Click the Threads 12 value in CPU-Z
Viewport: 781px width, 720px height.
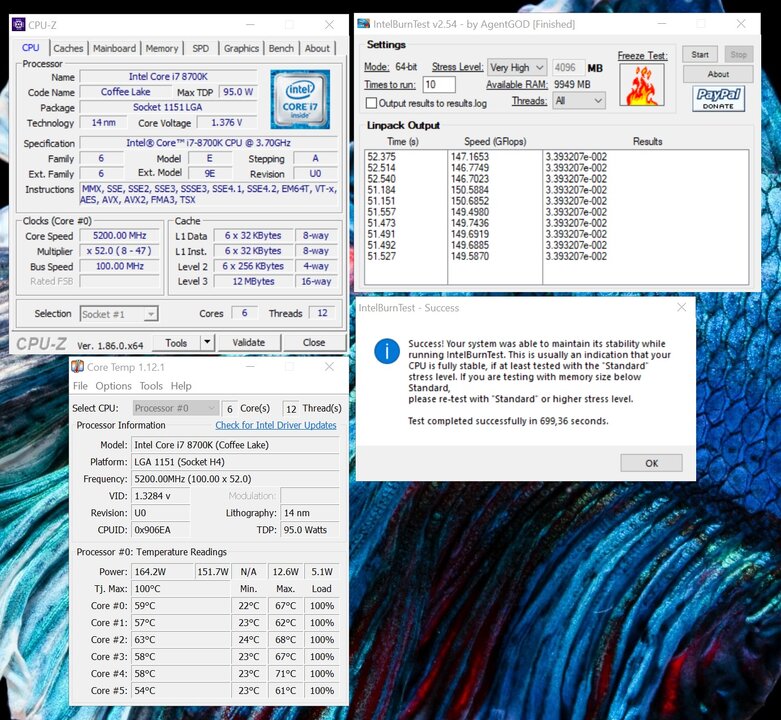(x=322, y=313)
